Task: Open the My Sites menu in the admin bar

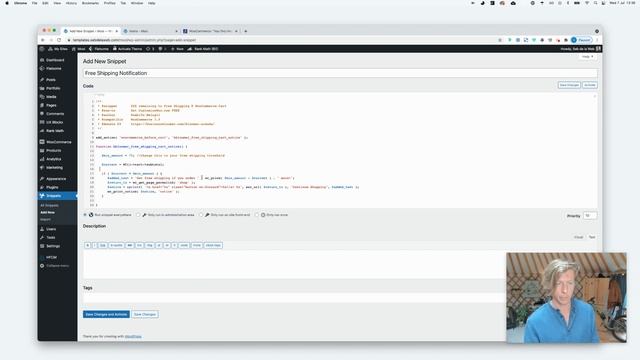Action: 58,49
